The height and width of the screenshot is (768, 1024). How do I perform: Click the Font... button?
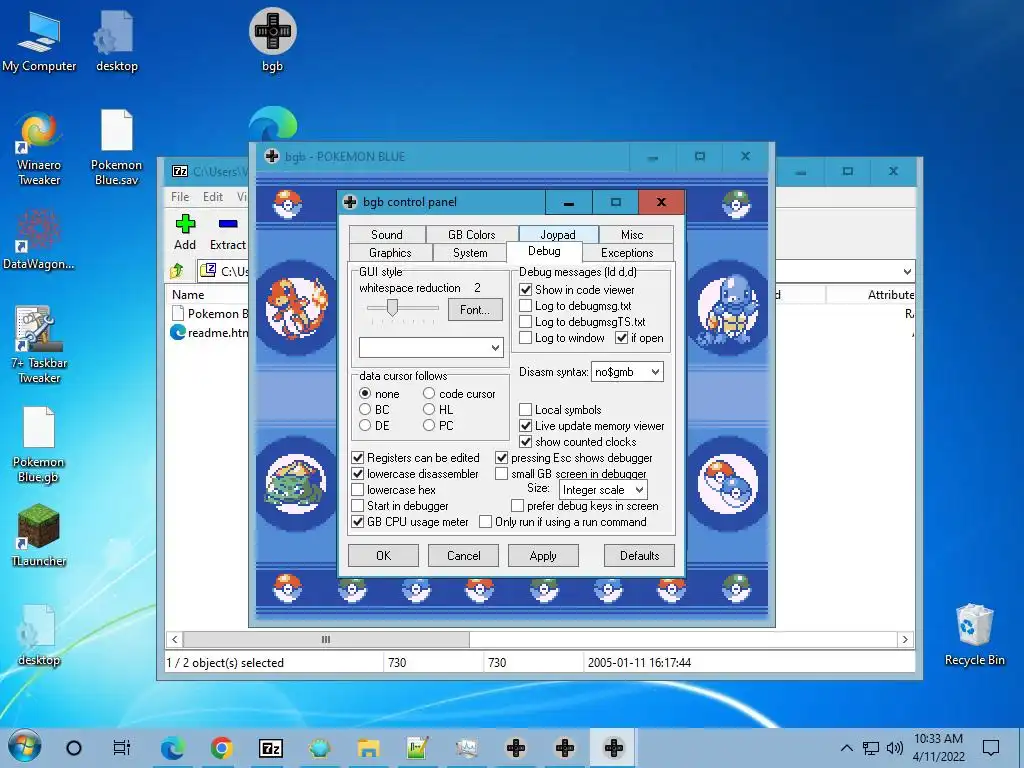[475, 310]
